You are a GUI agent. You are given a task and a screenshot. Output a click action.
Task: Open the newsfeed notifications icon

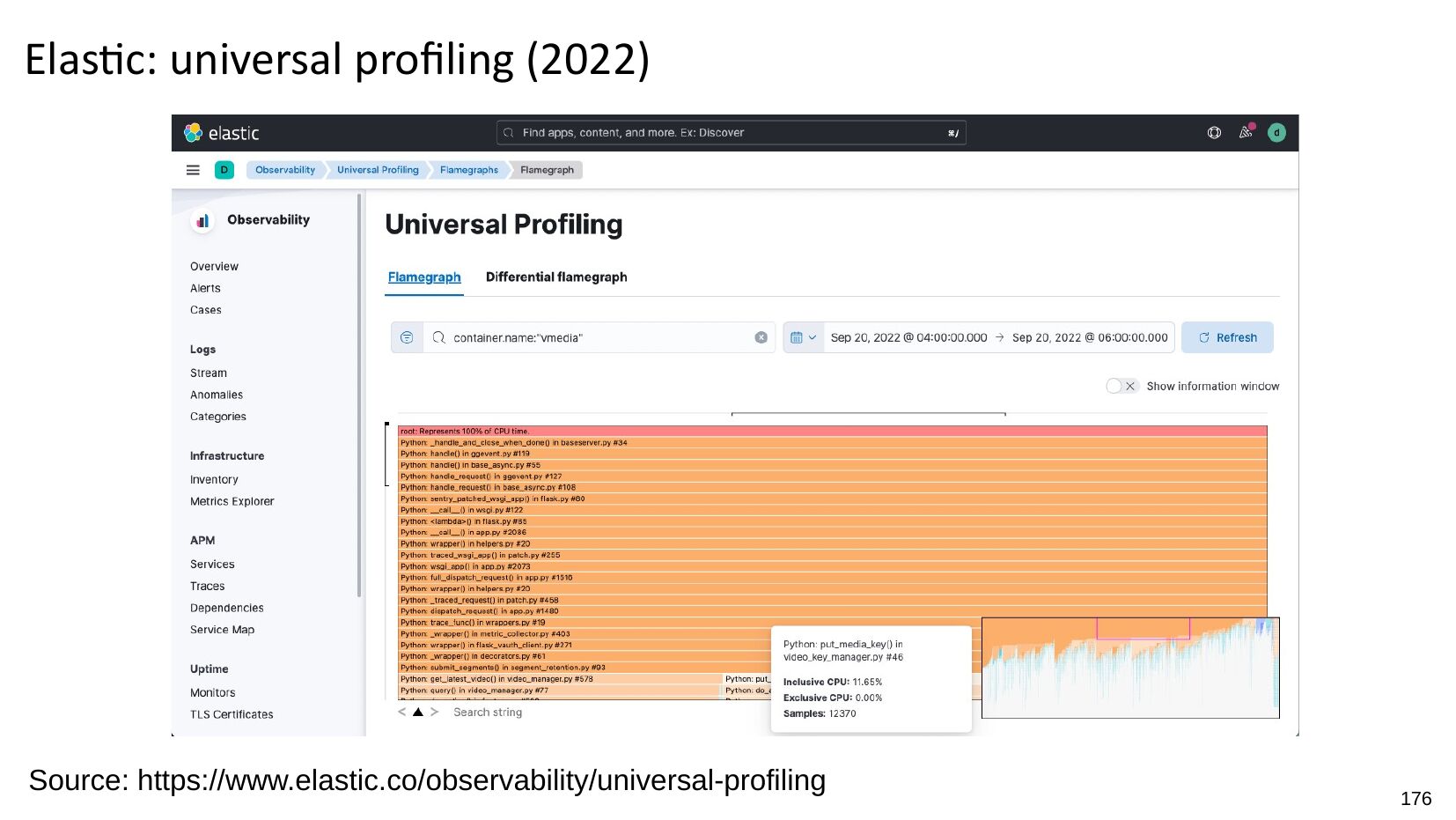tap(1246, 133)
